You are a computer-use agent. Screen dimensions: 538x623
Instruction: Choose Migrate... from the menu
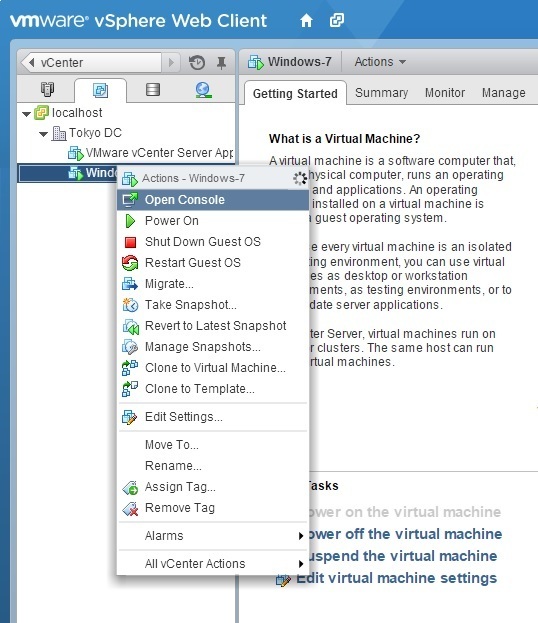click(213, 284)
